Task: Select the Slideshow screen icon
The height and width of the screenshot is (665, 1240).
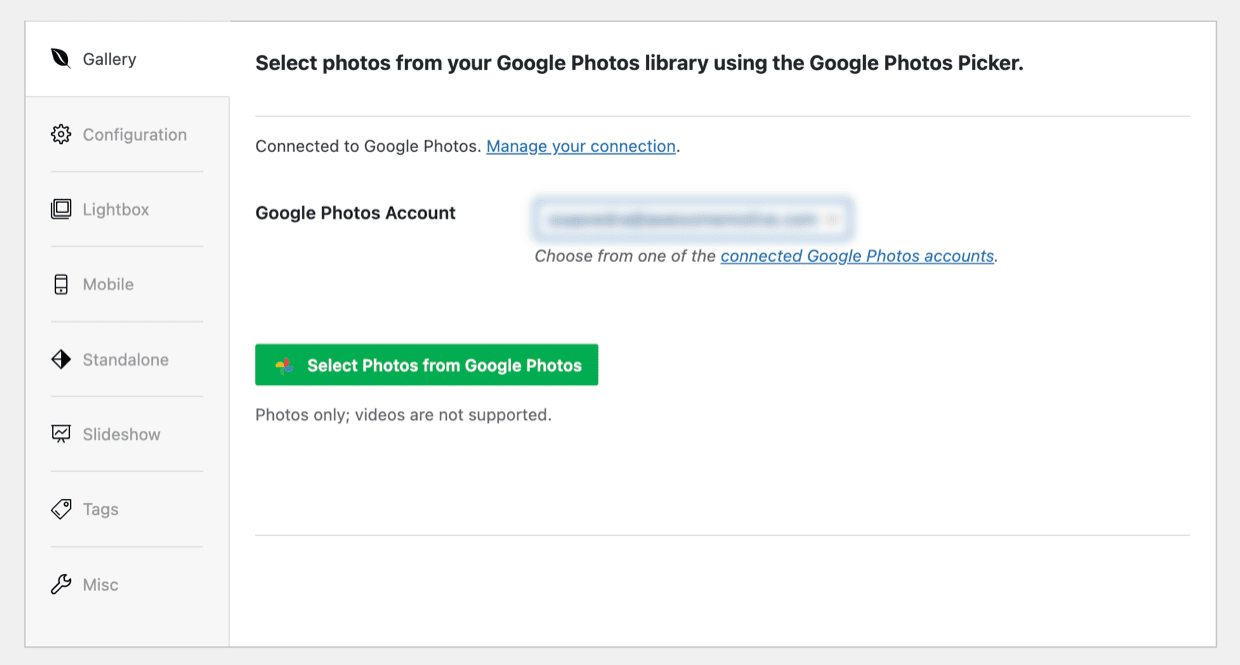Action: point(59,434)
